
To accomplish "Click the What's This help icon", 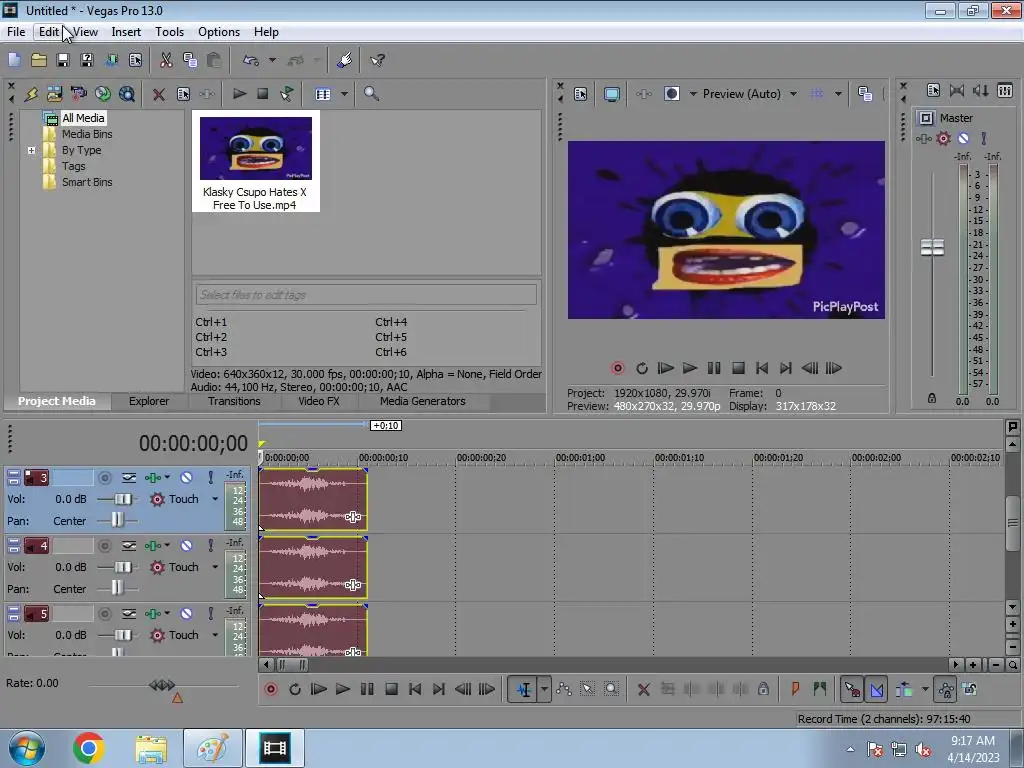I will pos(377,60).
